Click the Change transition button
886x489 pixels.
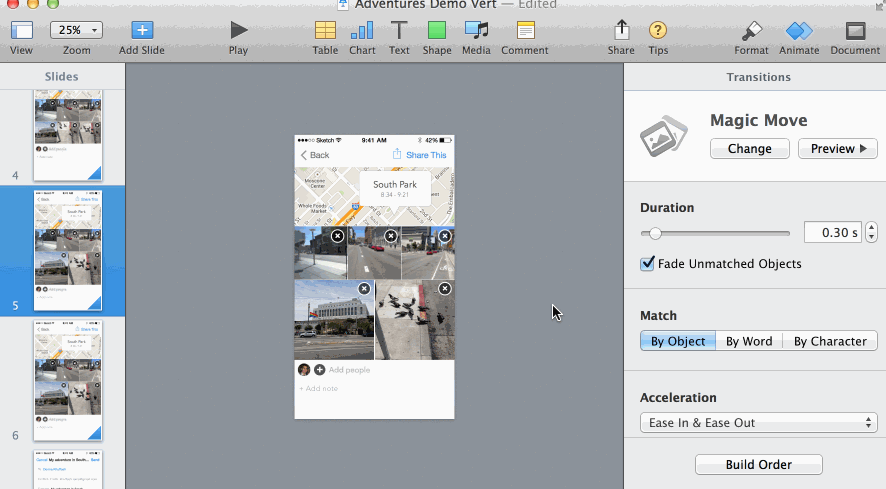(x=750, y=149)
